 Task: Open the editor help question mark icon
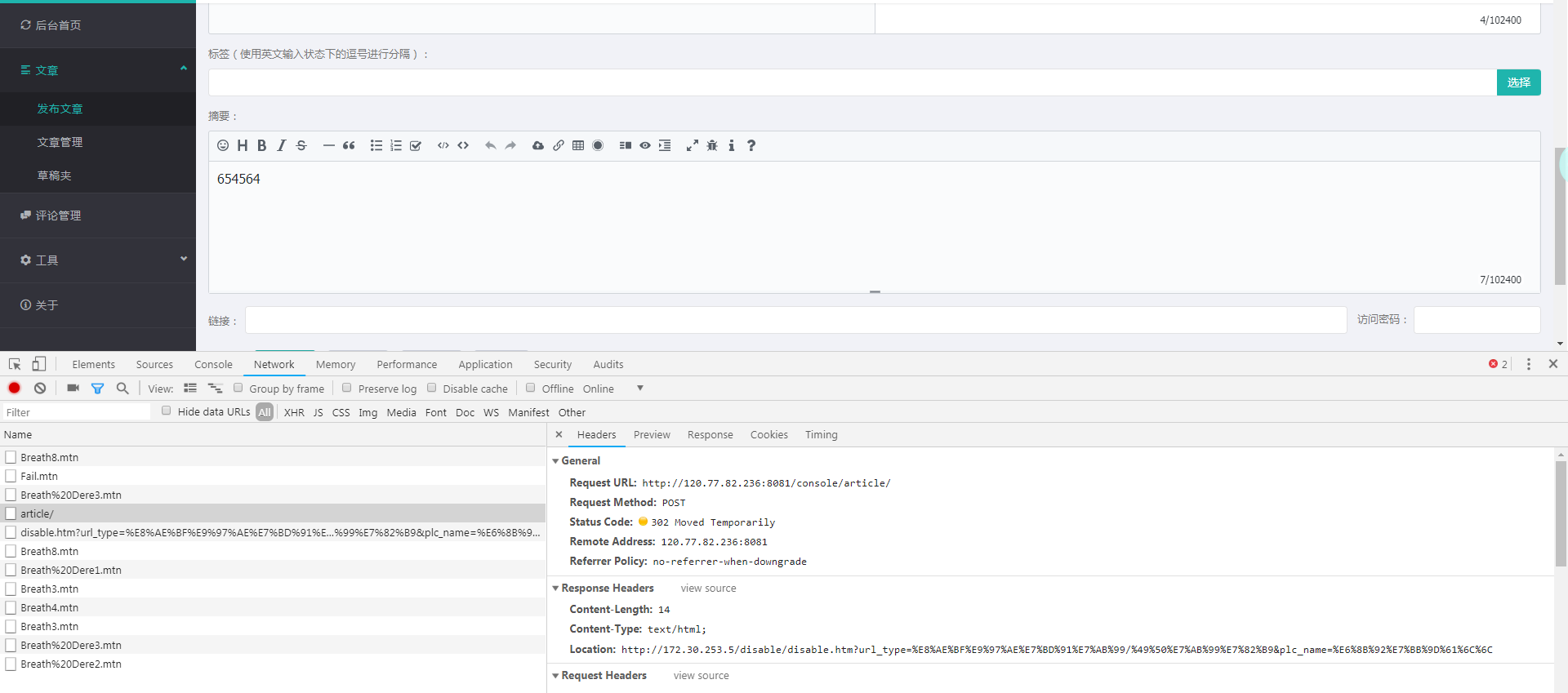[x=751, y=145]
